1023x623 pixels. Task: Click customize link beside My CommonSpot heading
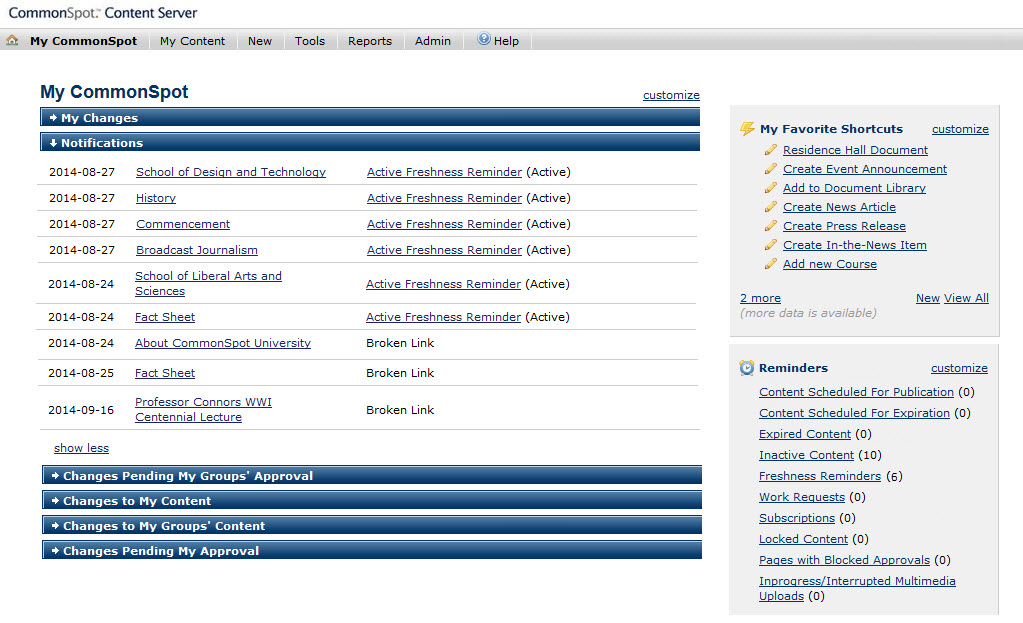click(x=671, y=95)
